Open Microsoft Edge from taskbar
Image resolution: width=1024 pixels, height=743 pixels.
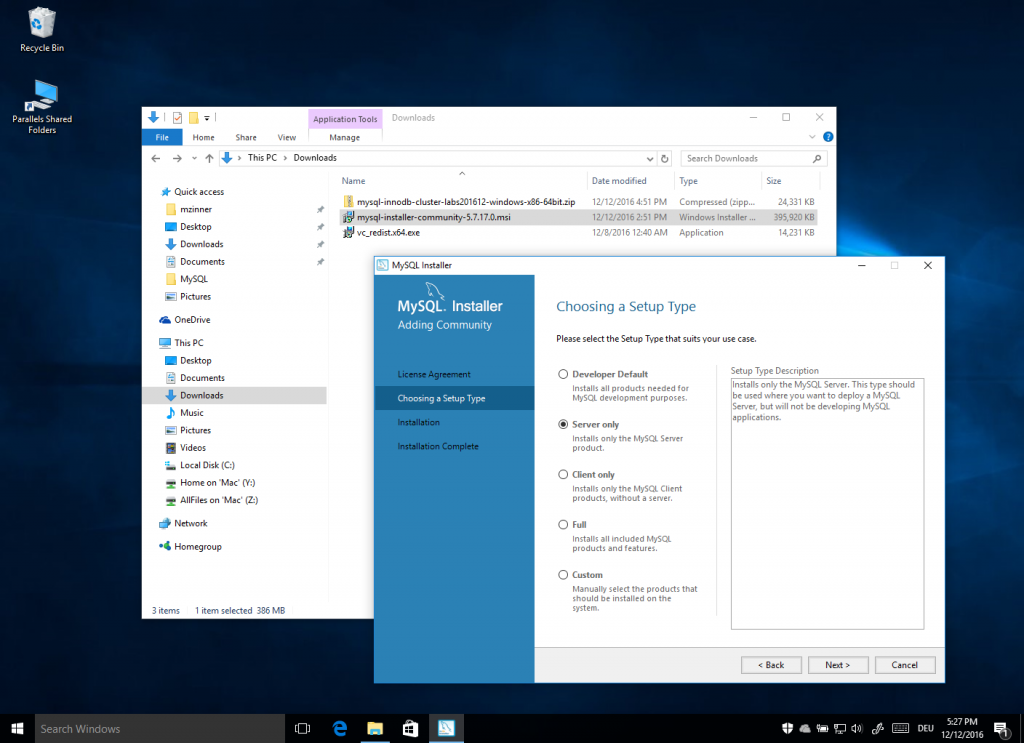340,729
